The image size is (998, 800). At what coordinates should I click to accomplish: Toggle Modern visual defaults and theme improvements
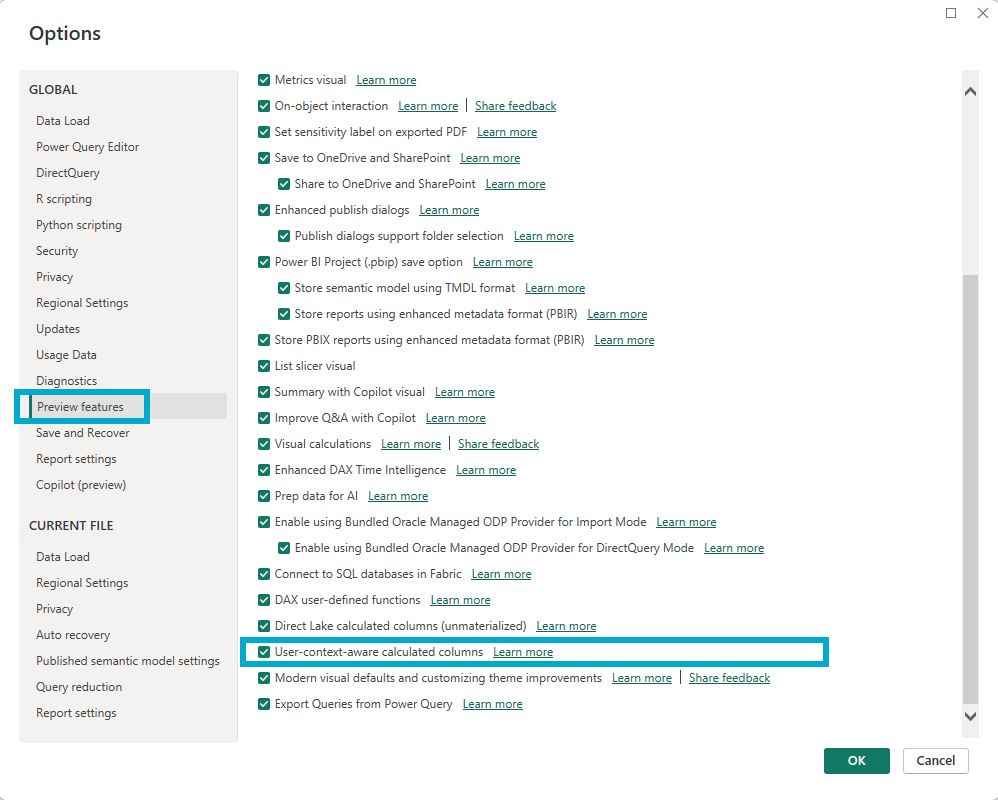pyautogui.click(x=264, y=678)
